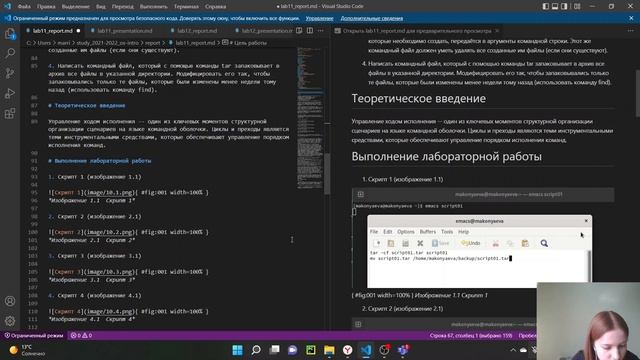Screen dimensions: 640x360
Task: Click the image/10.3.png link in editor
Action: coord(110,272)
